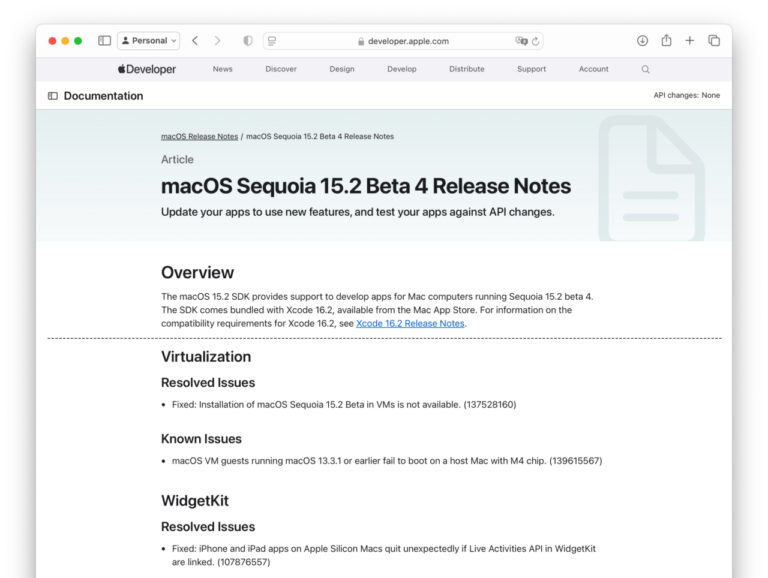
Task: Show tab overview
Action: coord(714,41)
